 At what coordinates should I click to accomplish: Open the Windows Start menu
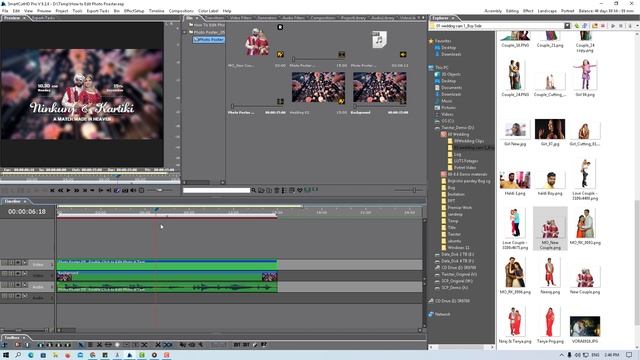(5, 355)
